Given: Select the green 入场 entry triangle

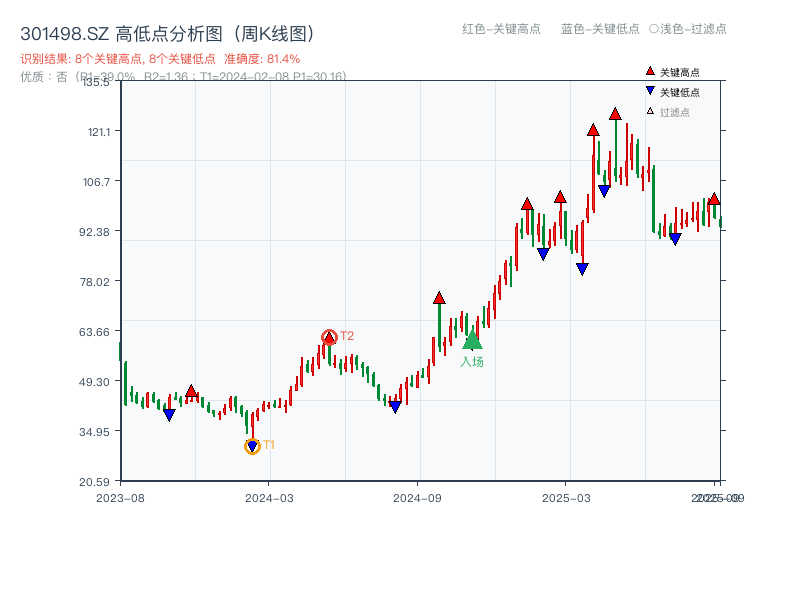Looking at the screenshot, I should (472, 342).
